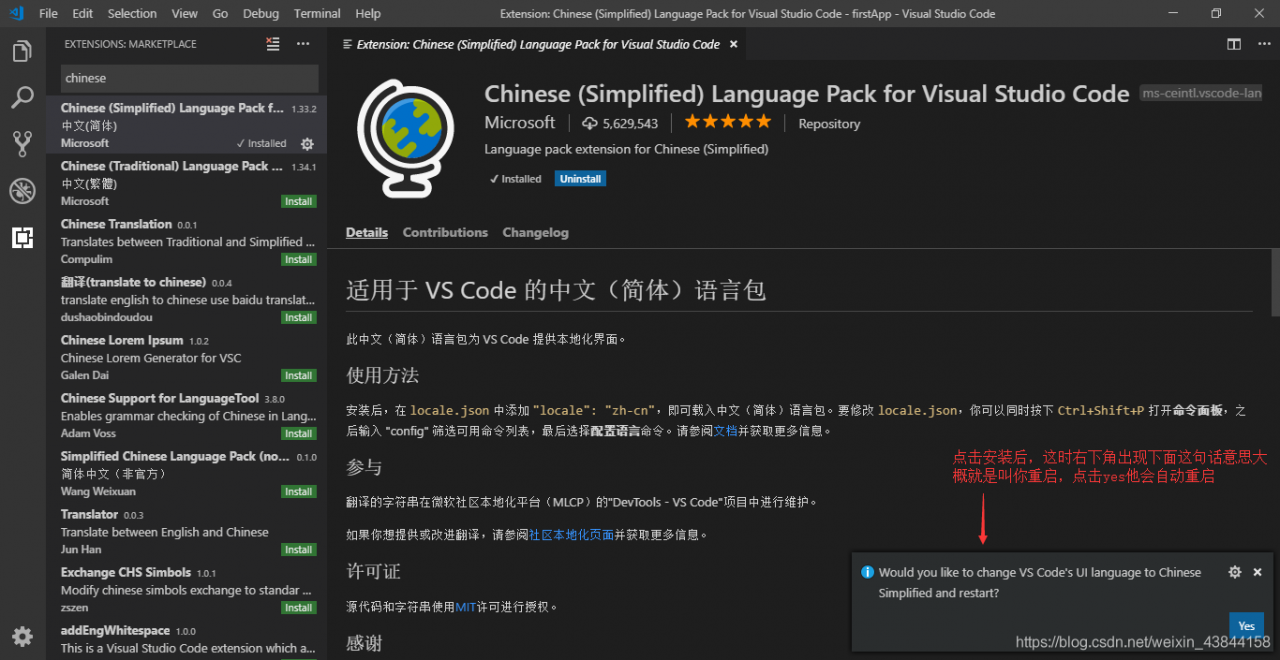Switch to the Details tab
The width and height of the screenshot is (1280, 660).
pyautogui.click(x=367, y=232)
